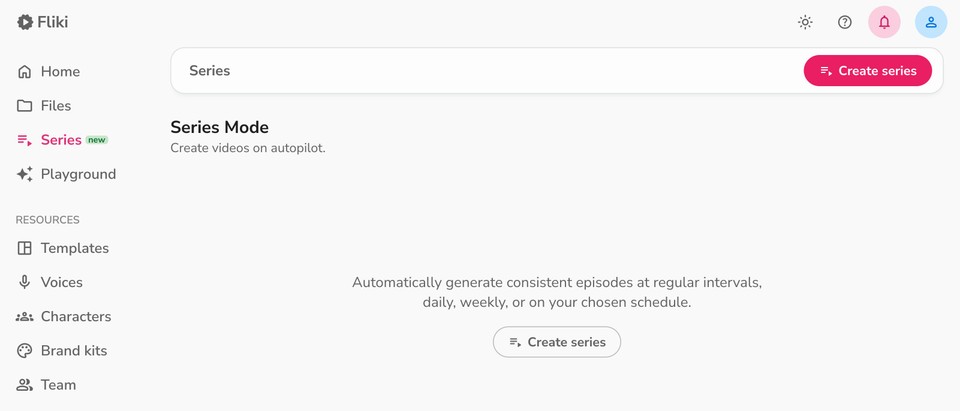Click the Templates layout icon
Screen dimensions: 960x411
25,248
